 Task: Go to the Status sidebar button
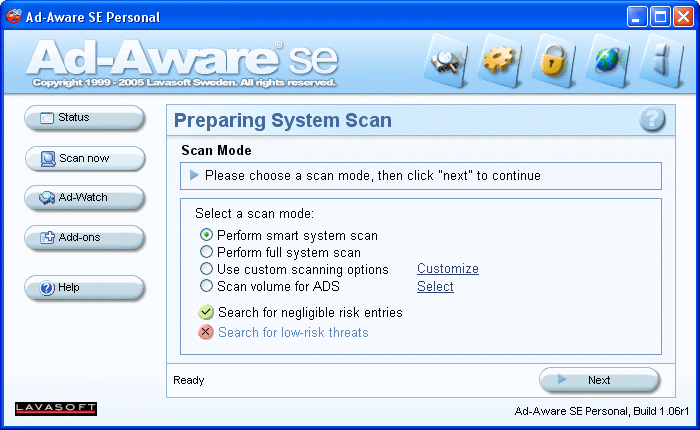pyautogui.click(x=84, y=118)
